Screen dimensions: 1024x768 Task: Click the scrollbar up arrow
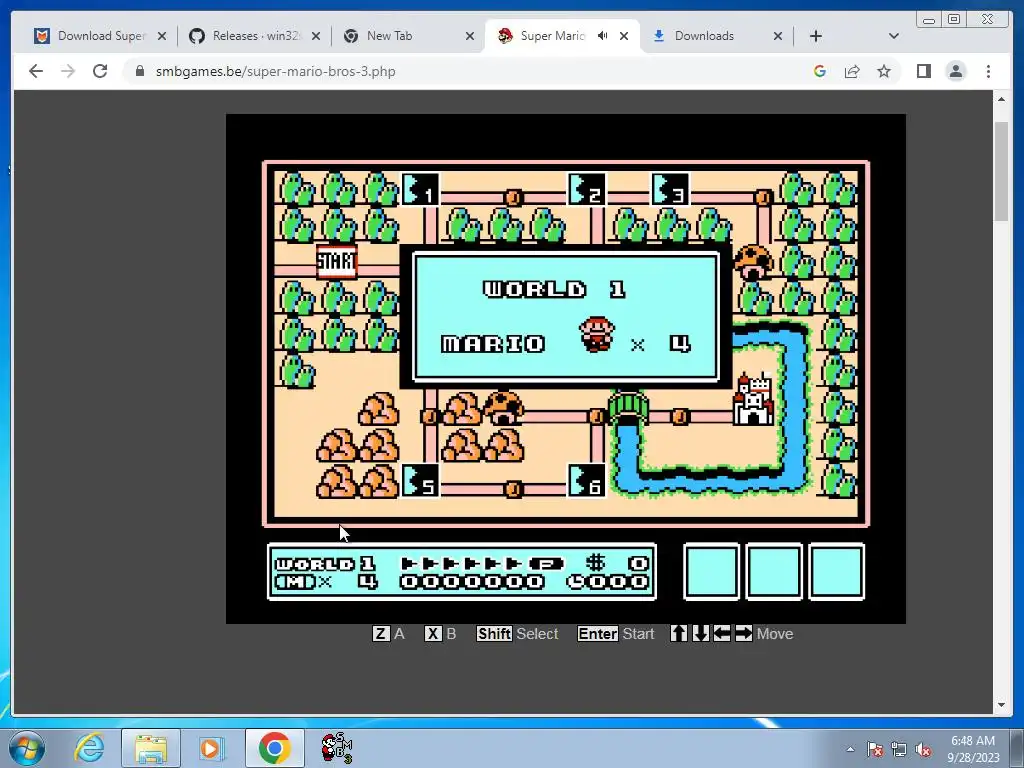pos(1001,99)
